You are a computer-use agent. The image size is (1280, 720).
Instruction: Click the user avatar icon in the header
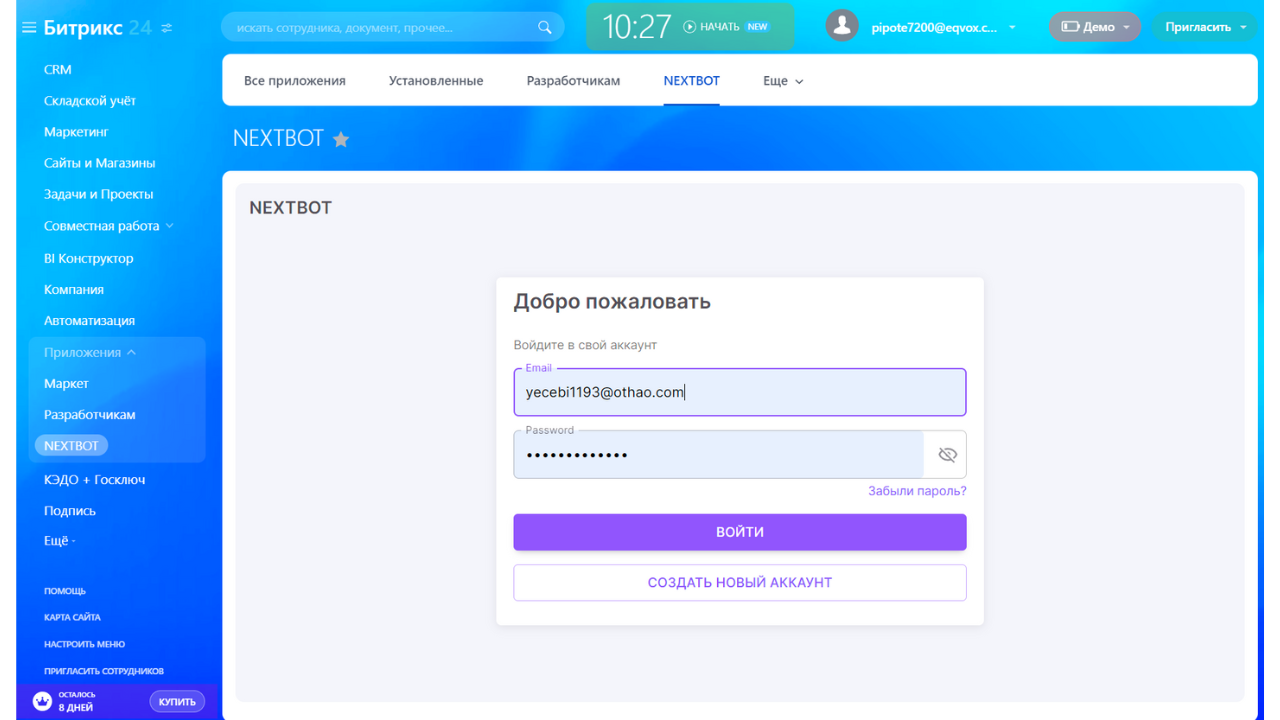click(x=842, y=27)
